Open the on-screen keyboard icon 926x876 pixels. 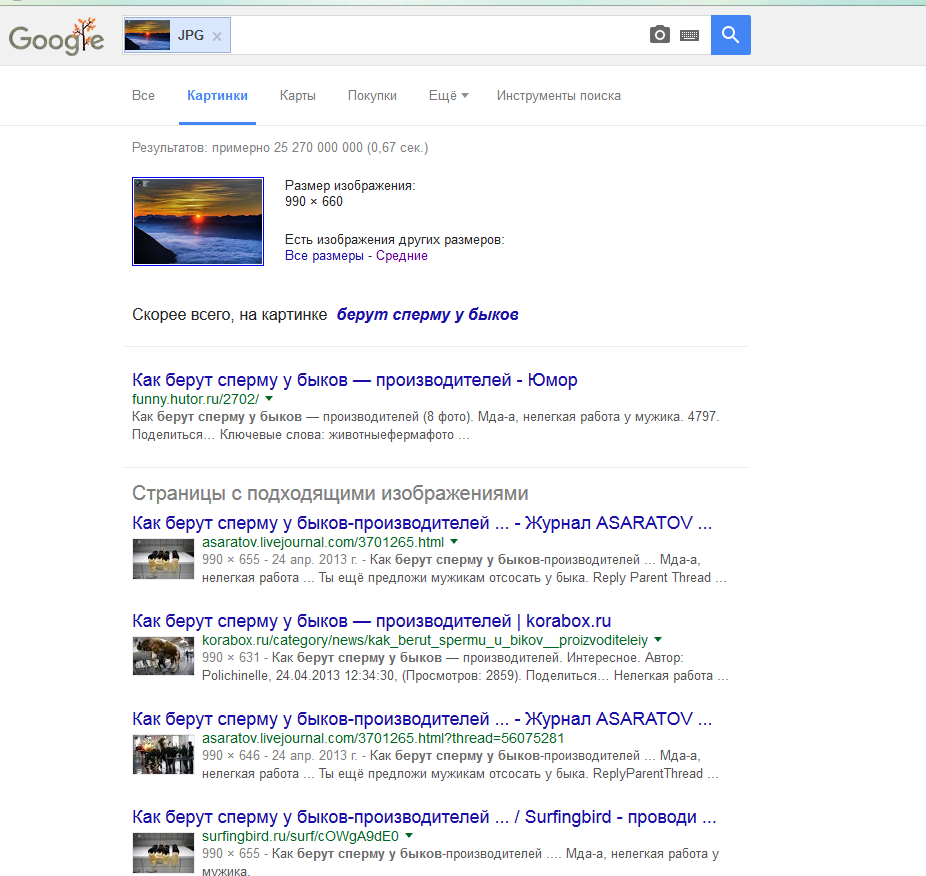(689, 35)
